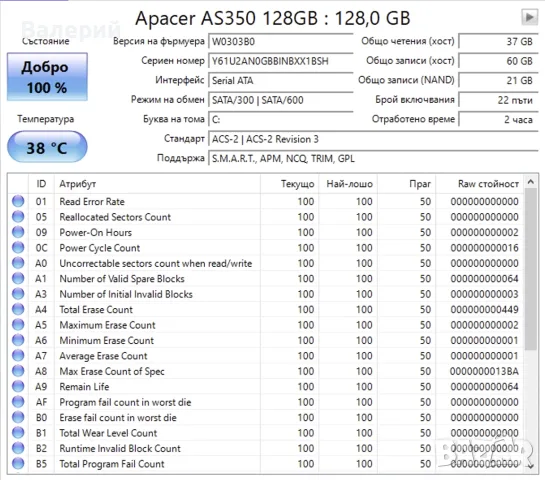Click the status icon of Uncorrectable sectors count

(x=18, y=263)
